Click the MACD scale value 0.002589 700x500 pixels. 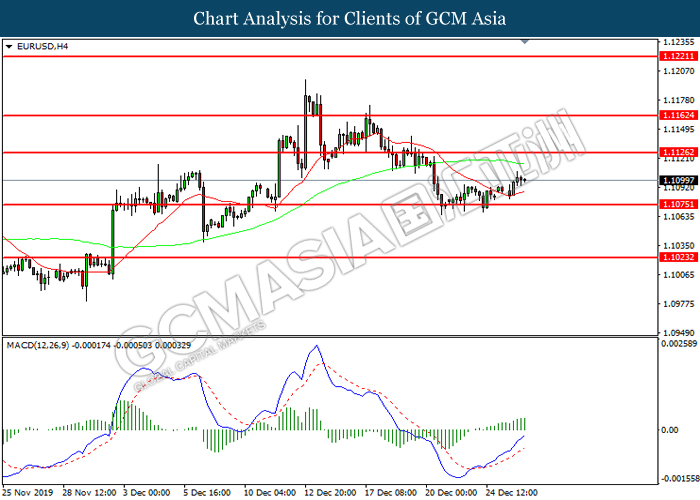[x=679, y=344]
